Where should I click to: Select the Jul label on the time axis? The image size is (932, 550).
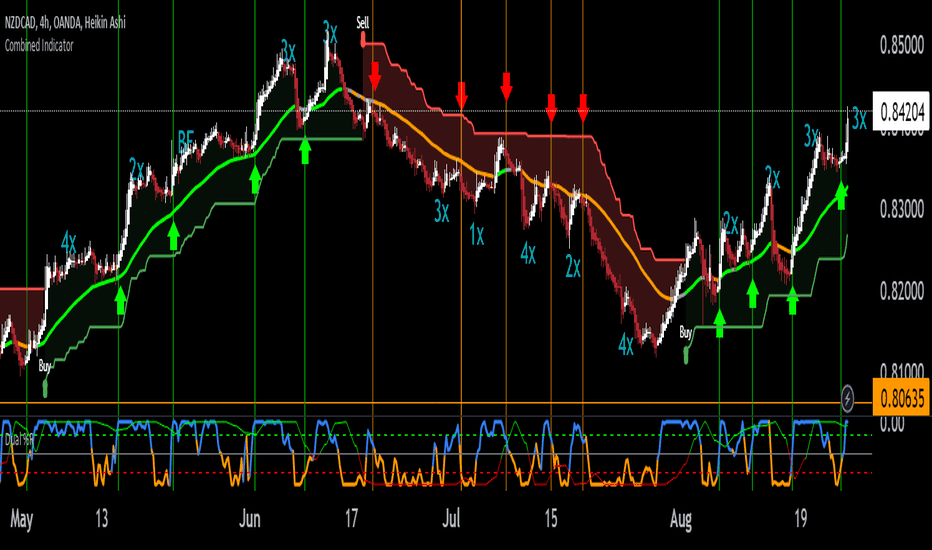[x=451, y=518]
